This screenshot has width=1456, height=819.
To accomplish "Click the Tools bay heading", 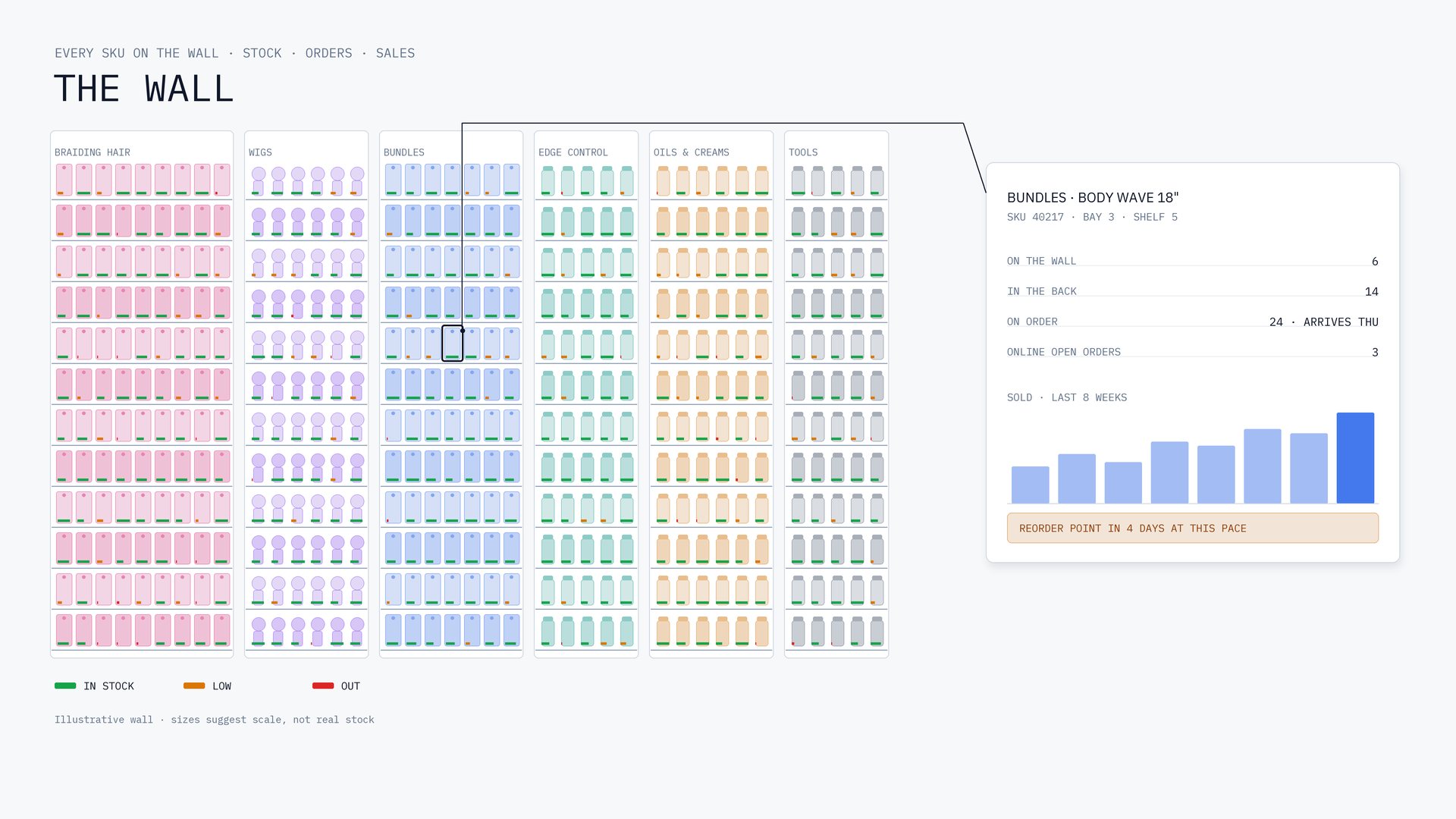I will tap(803, 152).
